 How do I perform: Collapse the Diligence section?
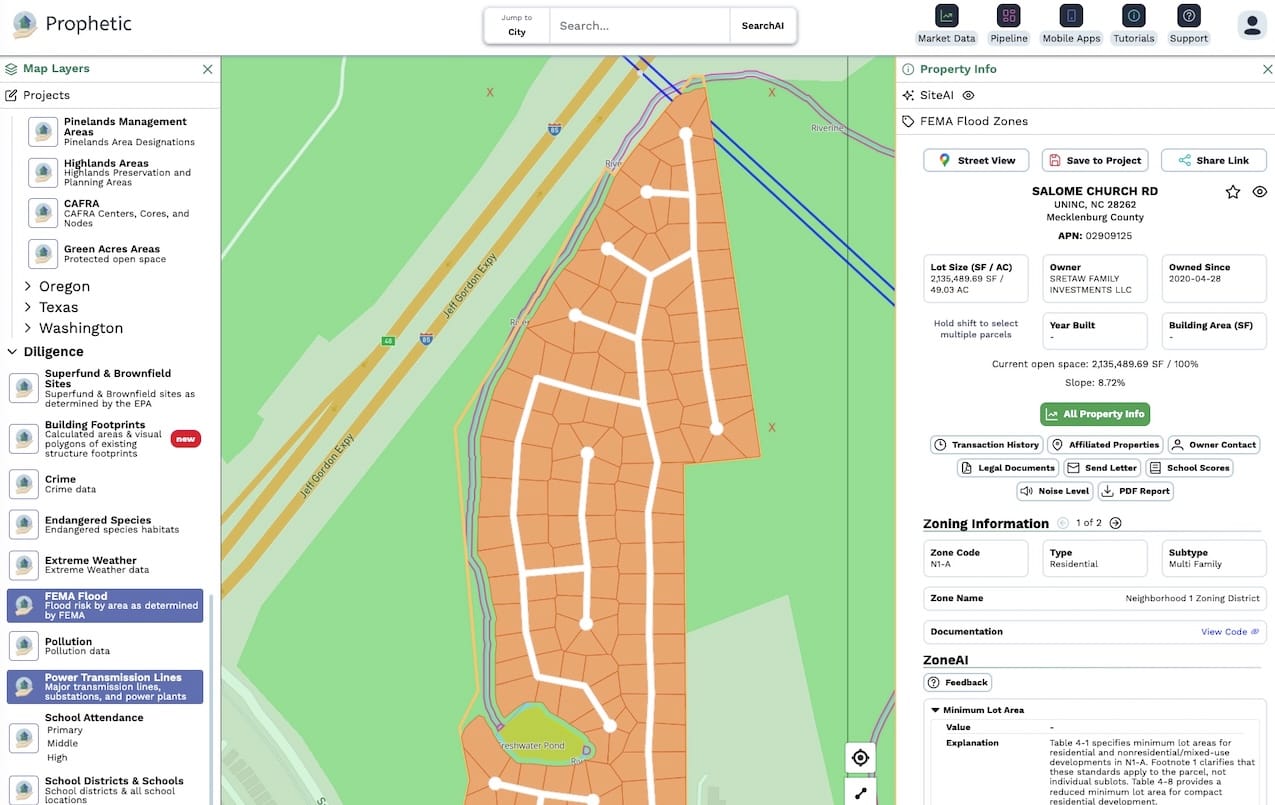[x=12, y=351]
